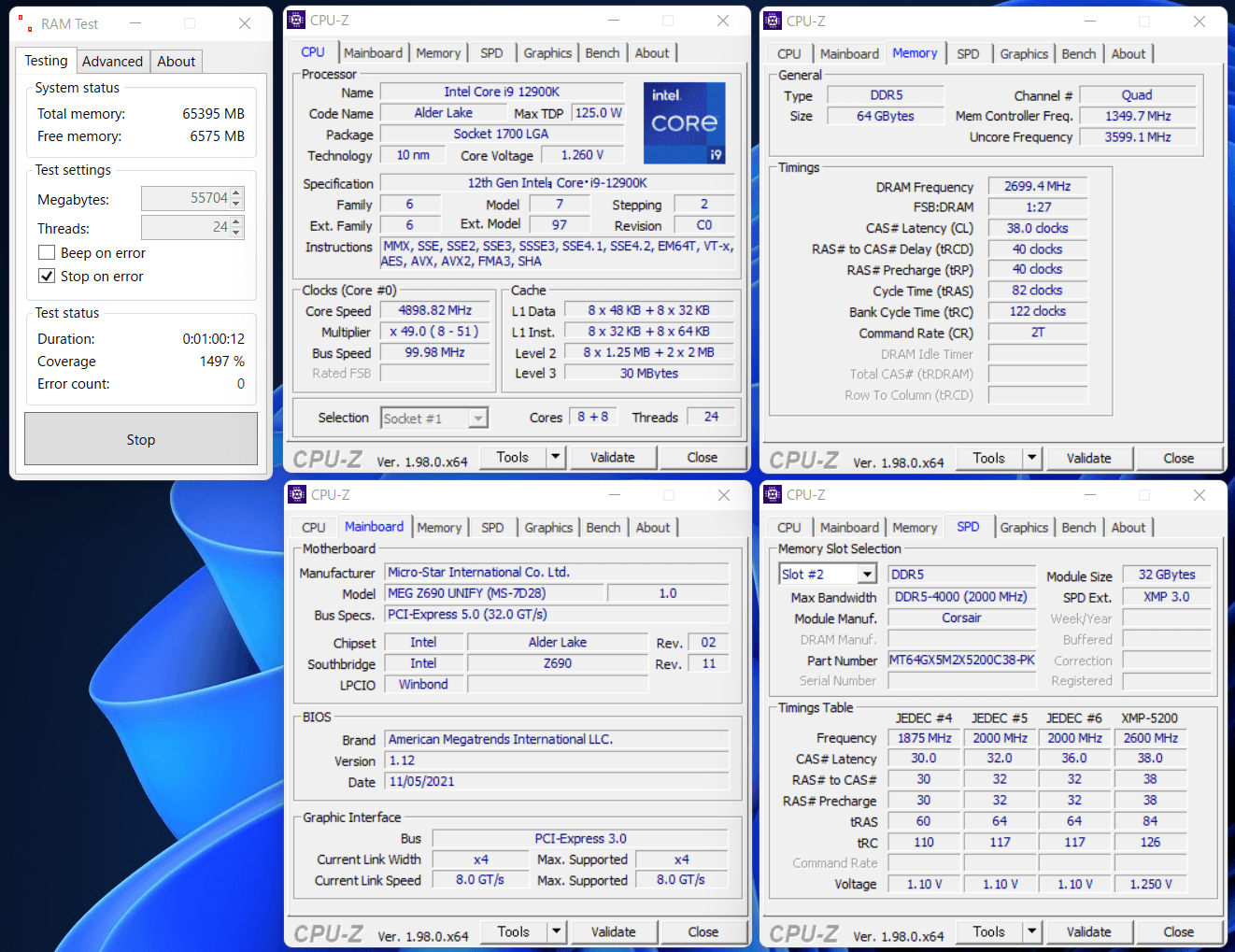Click the Coverage value 1497 %
1235x952 pixels.
click(x=222, y=362)
